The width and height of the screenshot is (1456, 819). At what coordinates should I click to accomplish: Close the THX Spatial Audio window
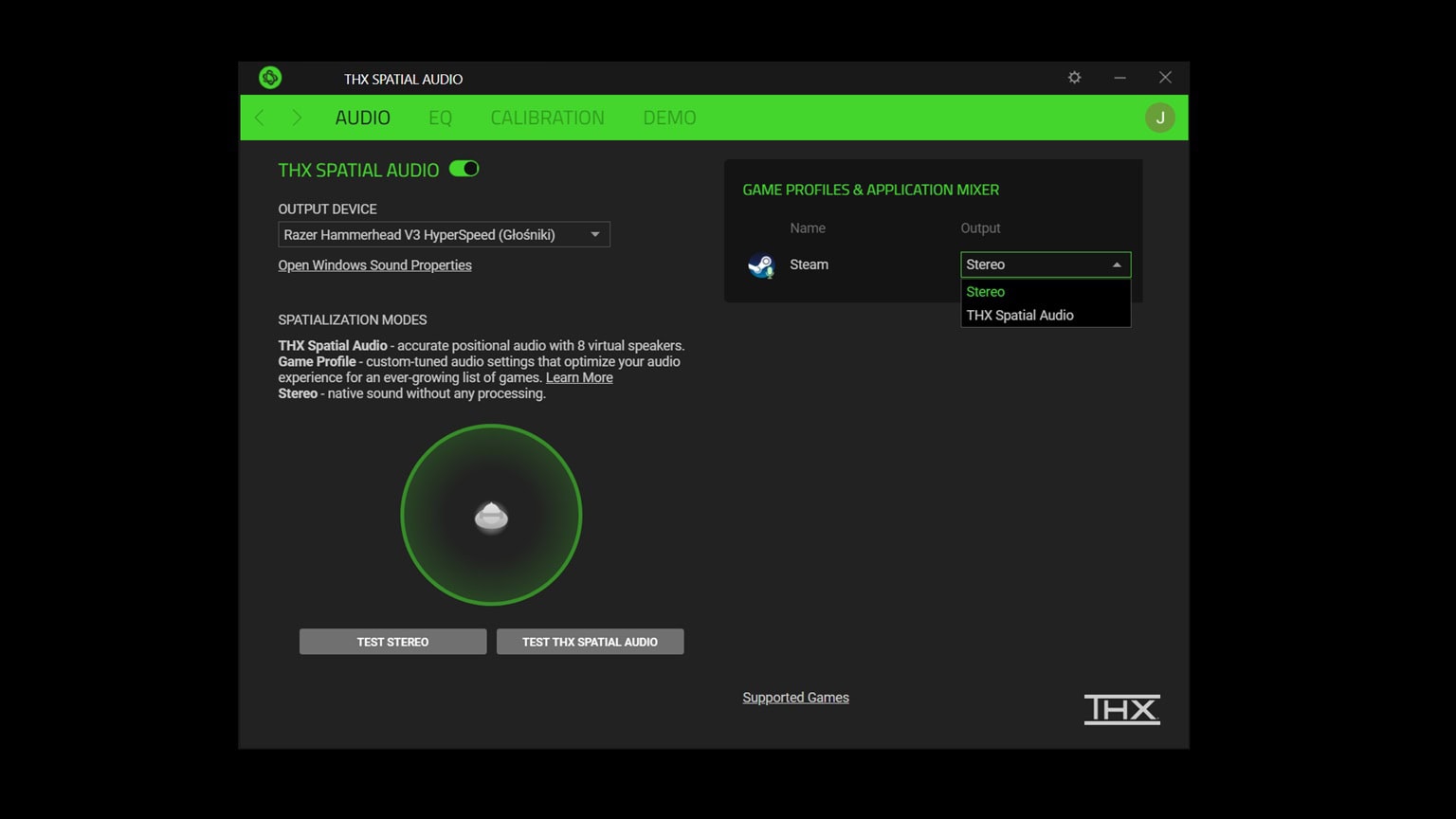coord(1165,78)
